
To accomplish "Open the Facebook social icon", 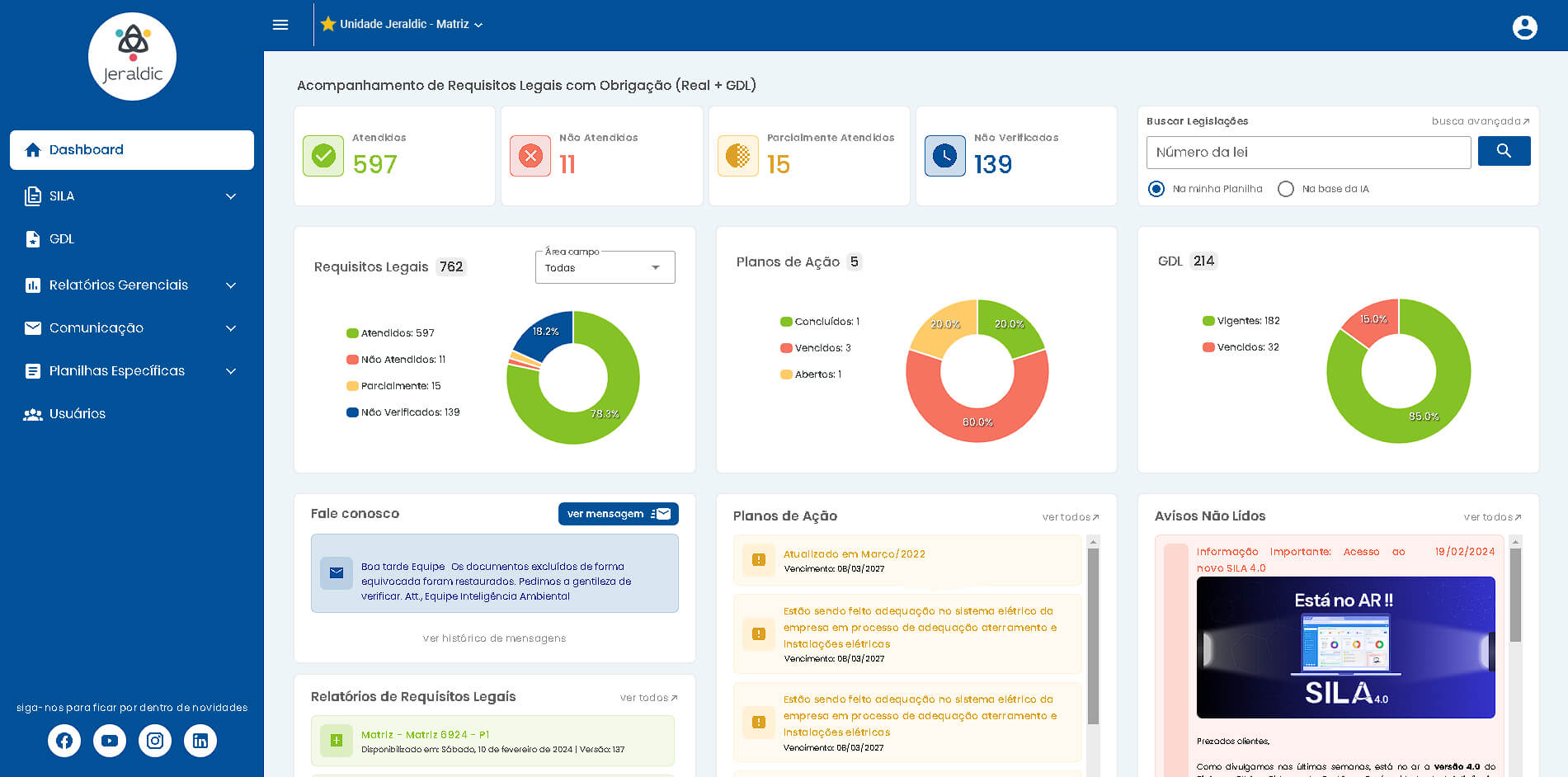I will click(64, 741).
